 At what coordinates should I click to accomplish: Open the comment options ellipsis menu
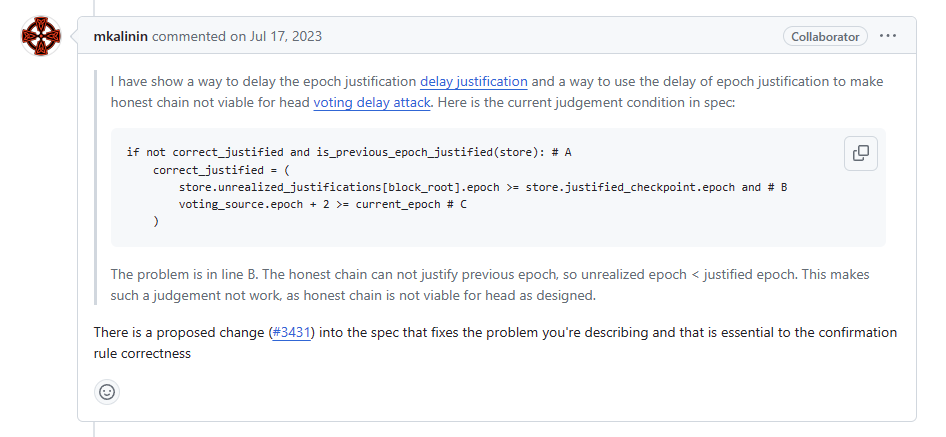click(x=888, y=36)
